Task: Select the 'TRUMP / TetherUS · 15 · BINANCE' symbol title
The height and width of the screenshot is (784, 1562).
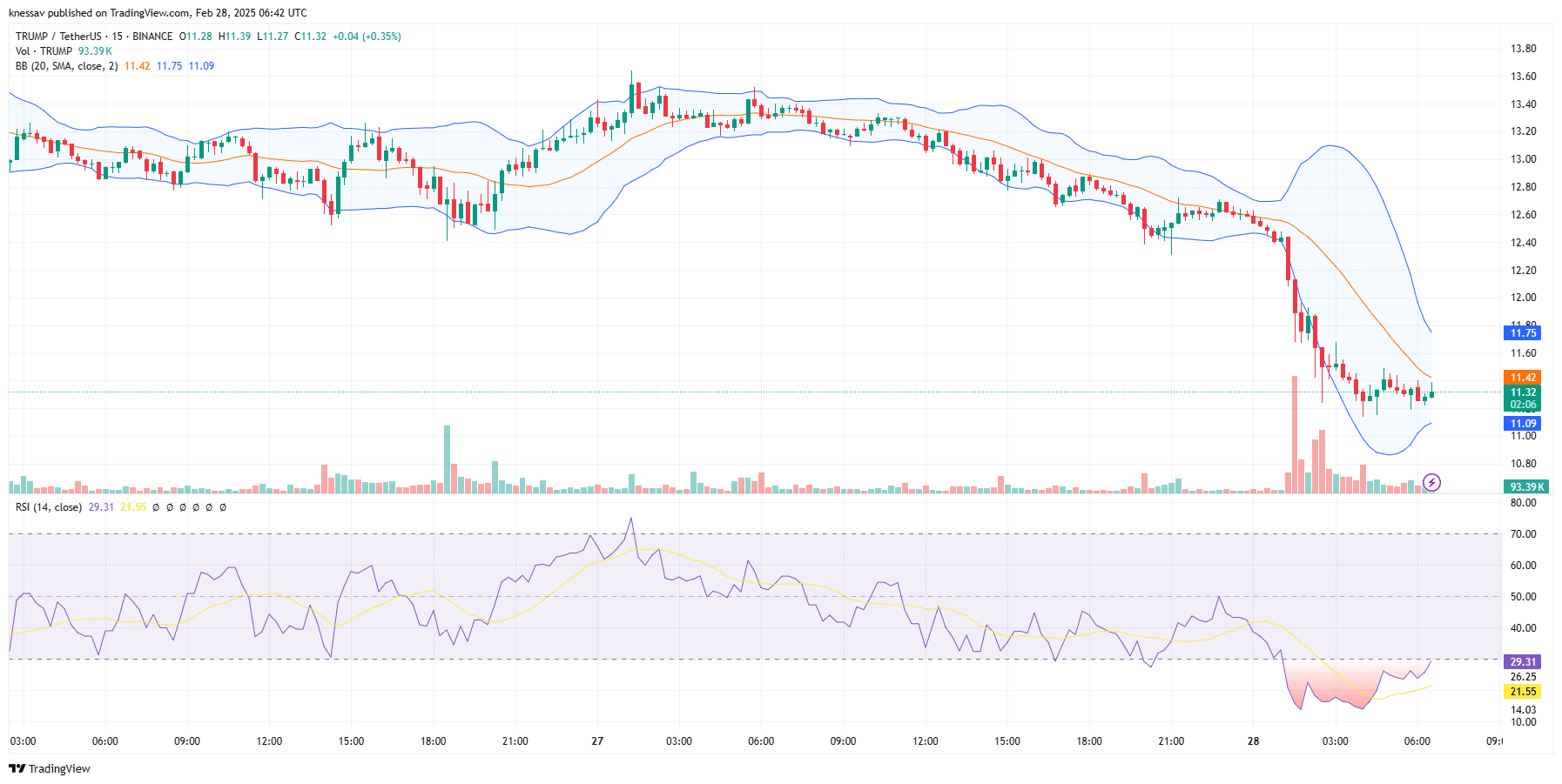Action: (94, 37)
